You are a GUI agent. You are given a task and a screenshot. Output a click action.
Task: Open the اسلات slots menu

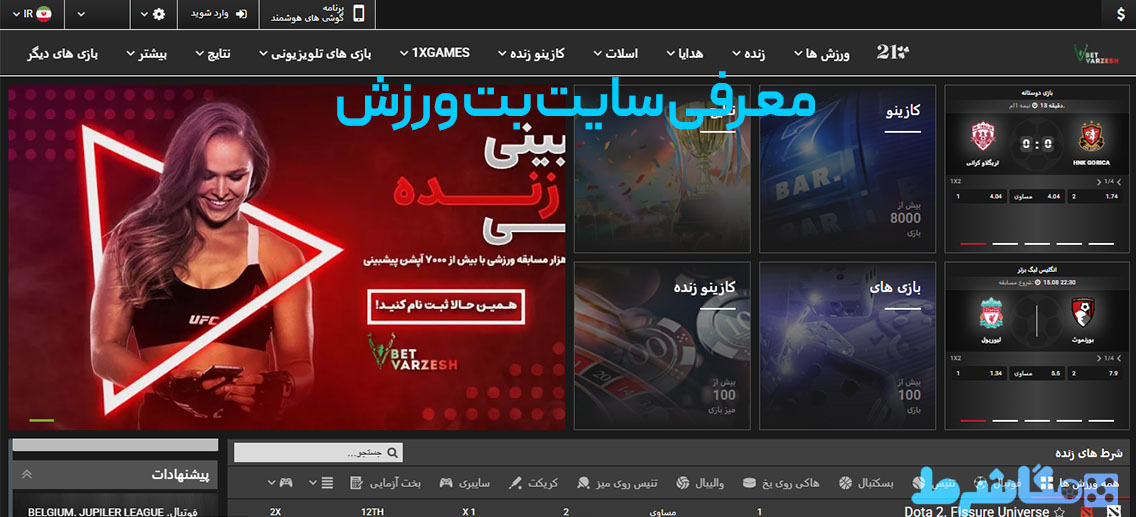click(616, 54)
